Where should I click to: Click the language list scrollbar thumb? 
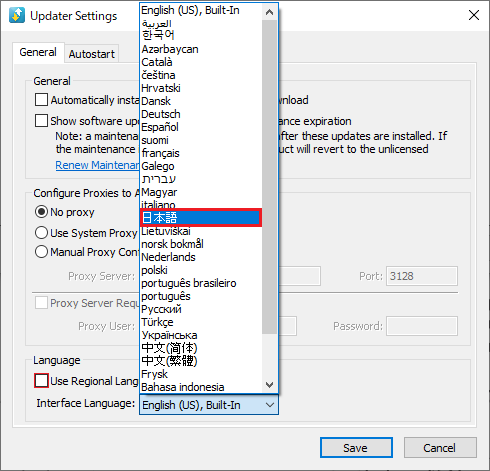click(x=269, y=177)
